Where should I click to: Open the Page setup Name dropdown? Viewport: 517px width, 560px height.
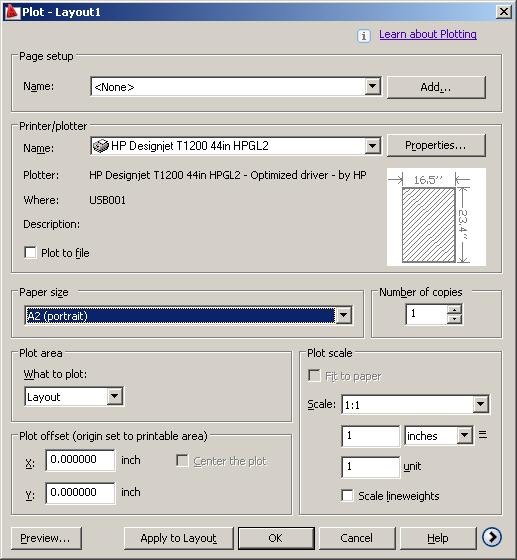372,86
